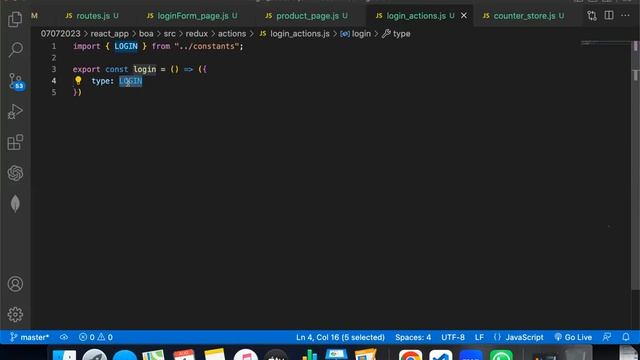The width and height of the screenshot is (640, 360).
Task: Split the editor to the right
Action: click(609, 16)
